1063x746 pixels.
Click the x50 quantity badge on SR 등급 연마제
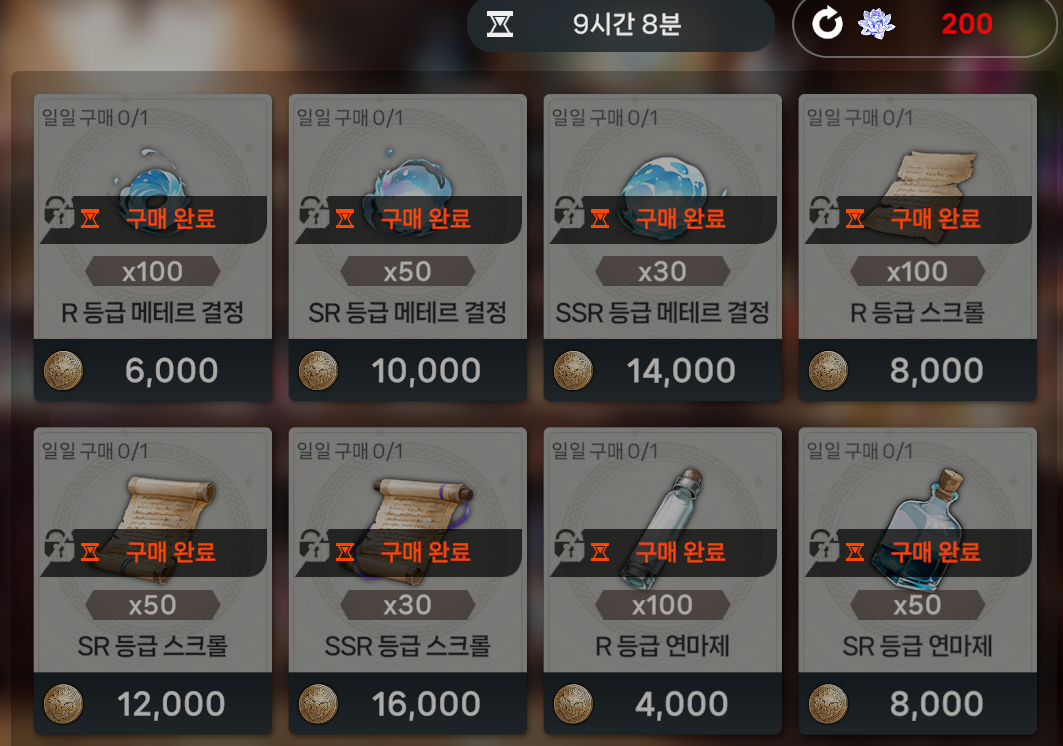[917, 605]
